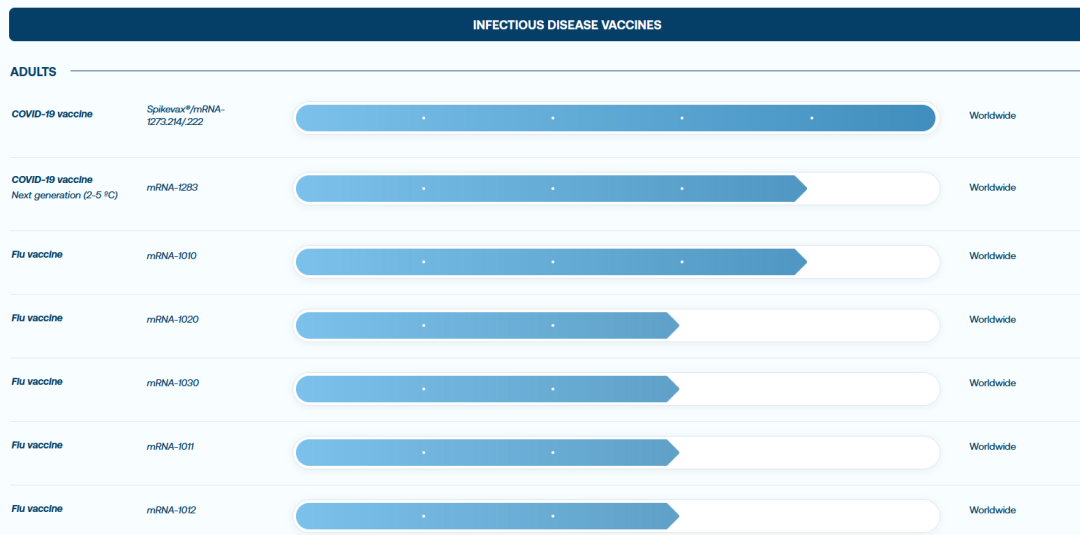Click the mRNA-1283 progress bar
Screen dimensions: 1080x535
pos(550,188)
